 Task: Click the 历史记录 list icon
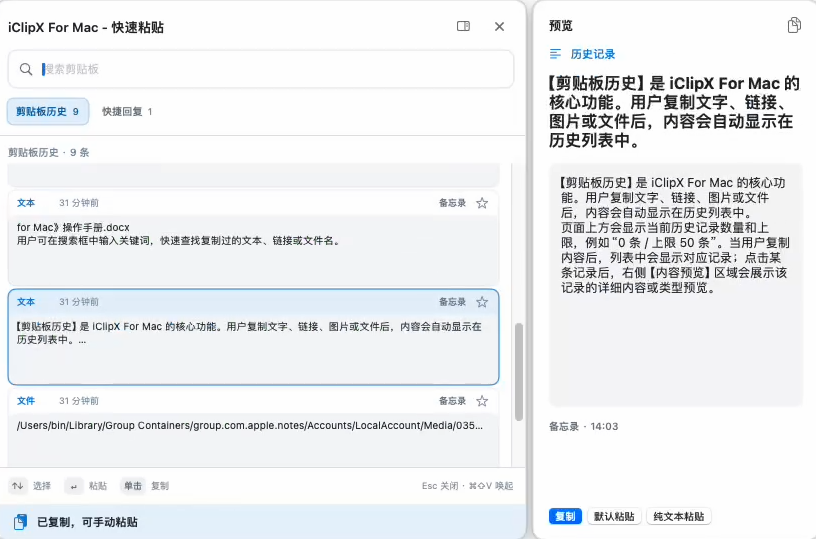click(x=555, y=54)
